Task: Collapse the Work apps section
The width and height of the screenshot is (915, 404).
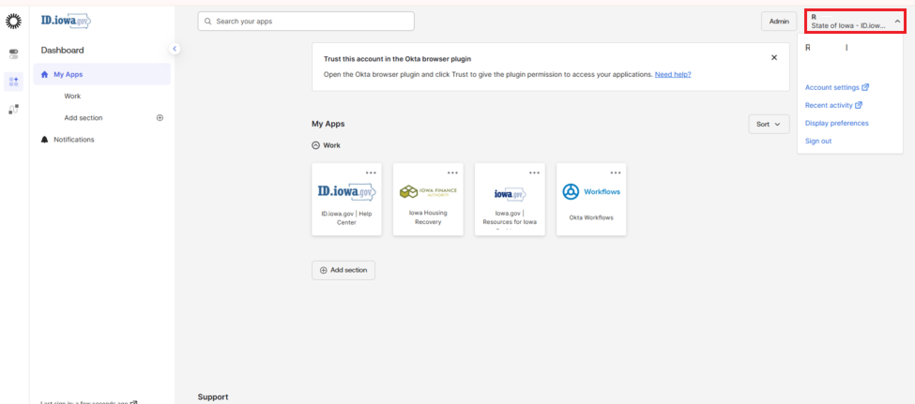Action: [316, 145]
